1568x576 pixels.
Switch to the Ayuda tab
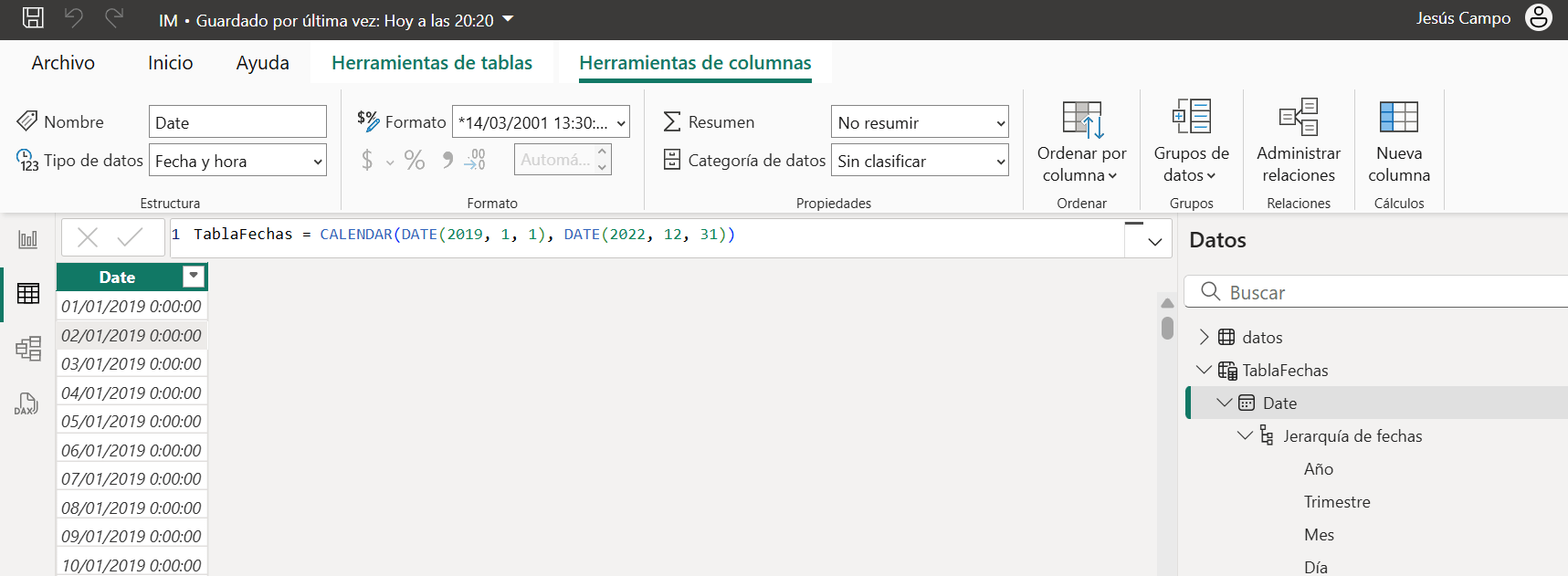click(263, 63)
